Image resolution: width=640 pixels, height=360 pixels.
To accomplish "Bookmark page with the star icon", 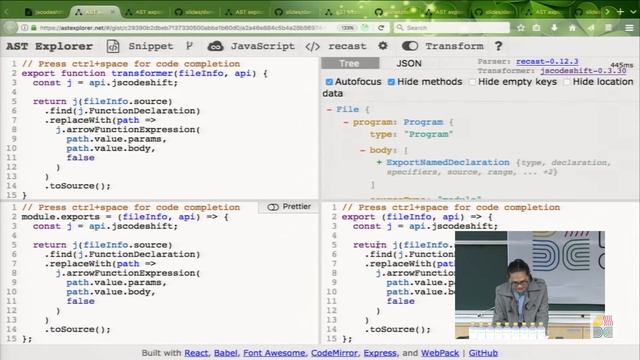I will [521, 28].
